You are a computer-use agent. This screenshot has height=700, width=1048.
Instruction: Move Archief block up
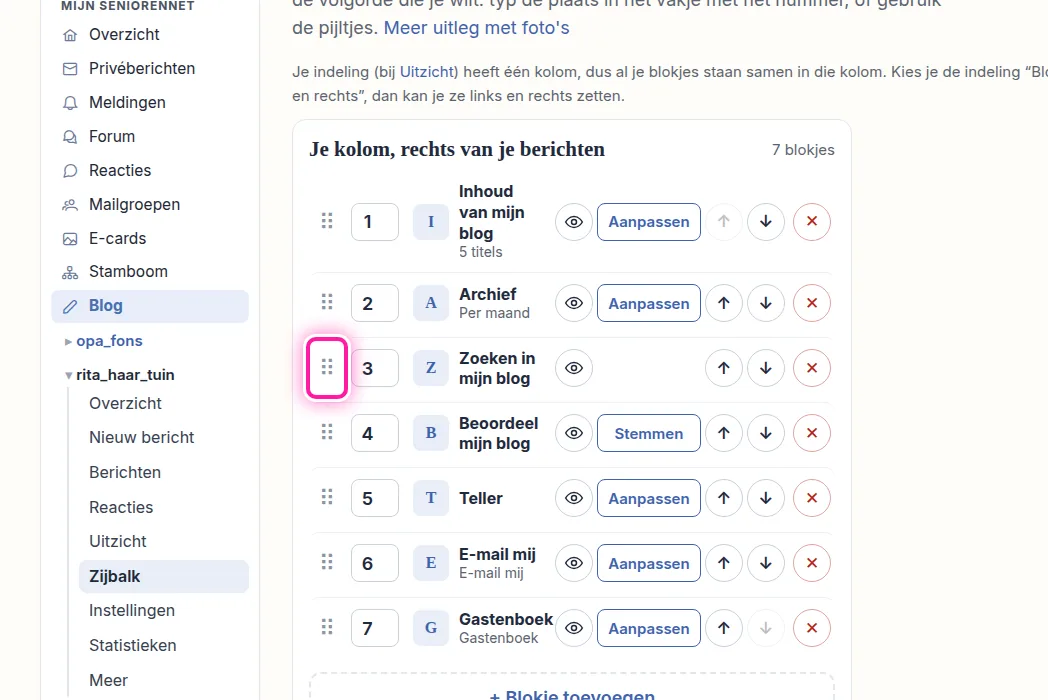coord(724,303)
